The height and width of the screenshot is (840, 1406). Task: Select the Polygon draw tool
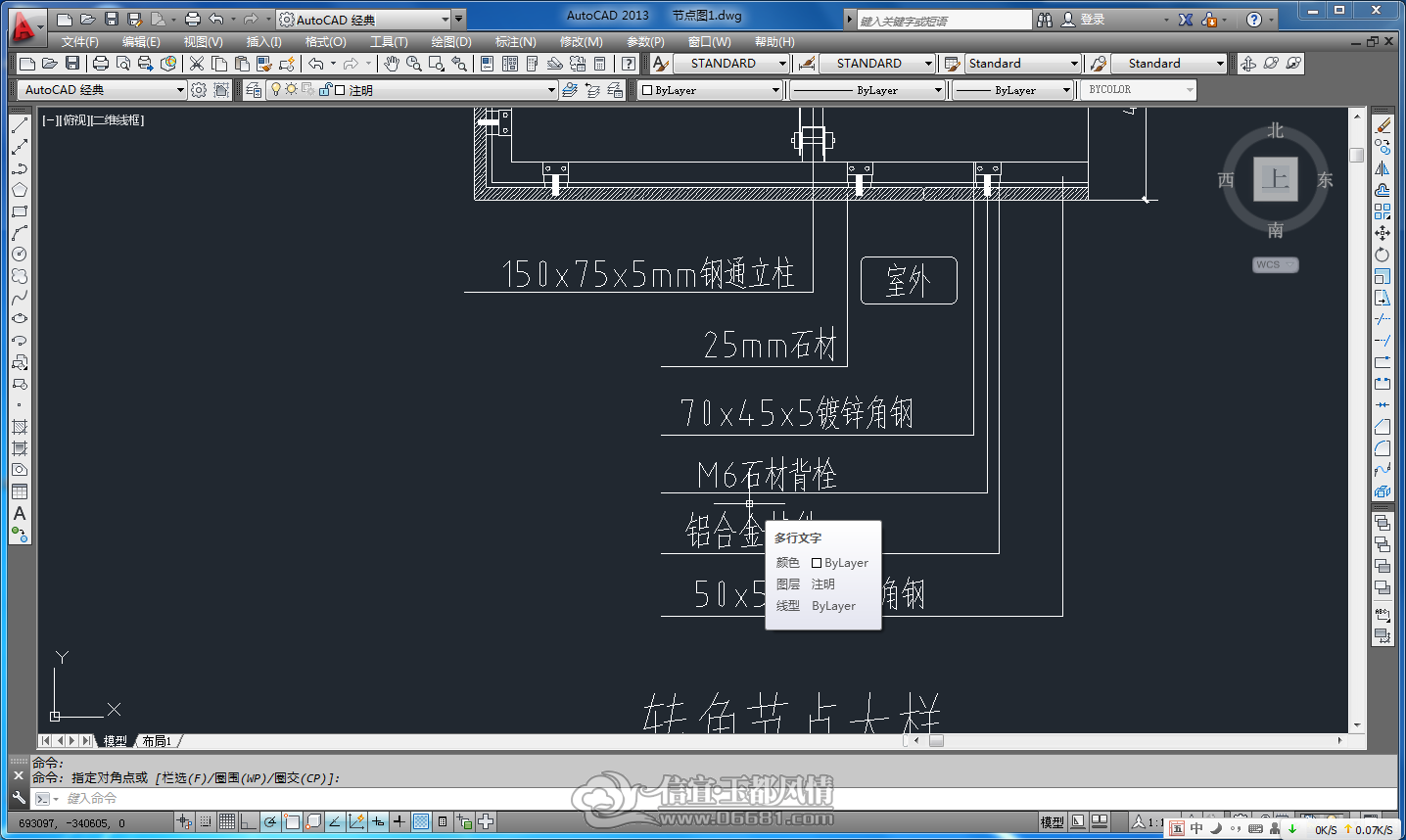click(20, 190)
